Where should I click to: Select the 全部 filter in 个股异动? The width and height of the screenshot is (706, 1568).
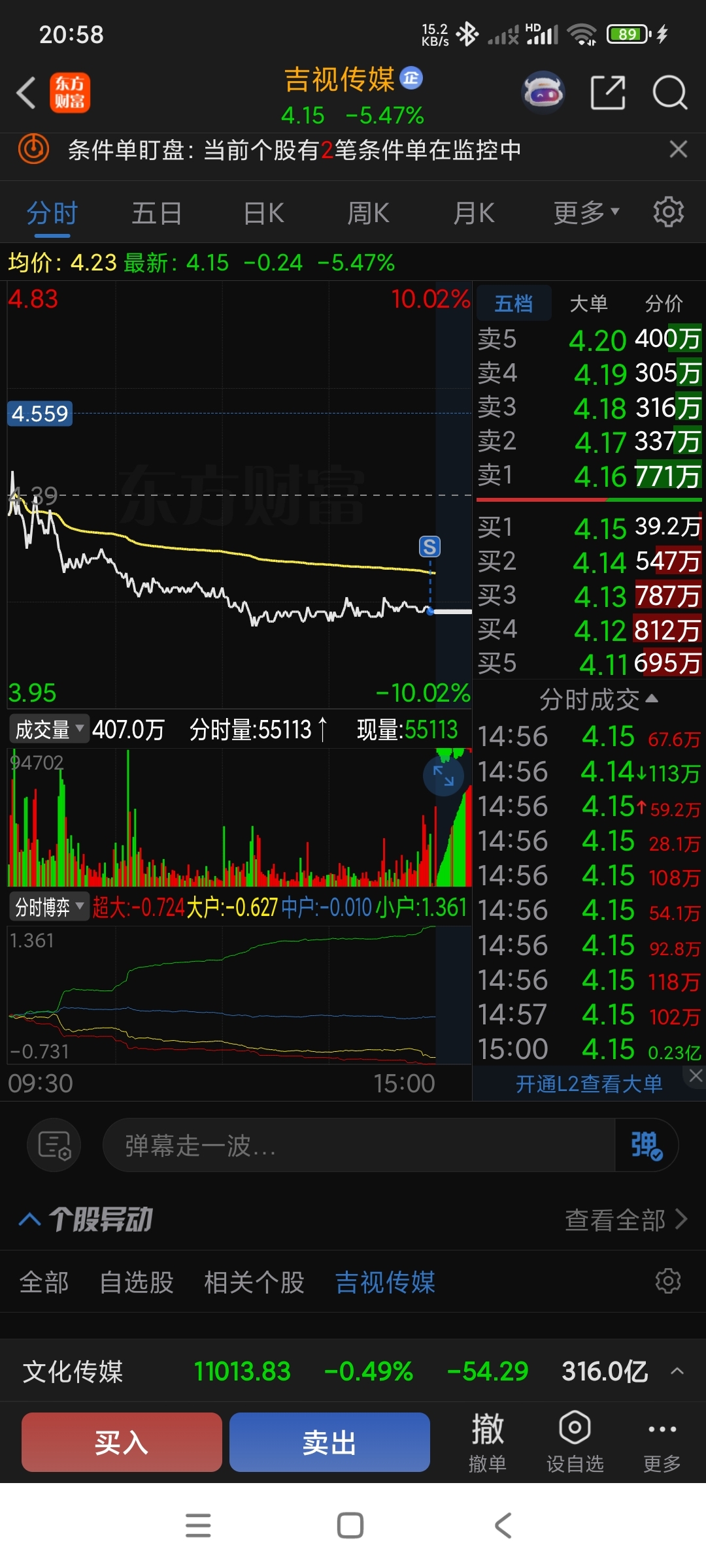(x=44, y=1282)
